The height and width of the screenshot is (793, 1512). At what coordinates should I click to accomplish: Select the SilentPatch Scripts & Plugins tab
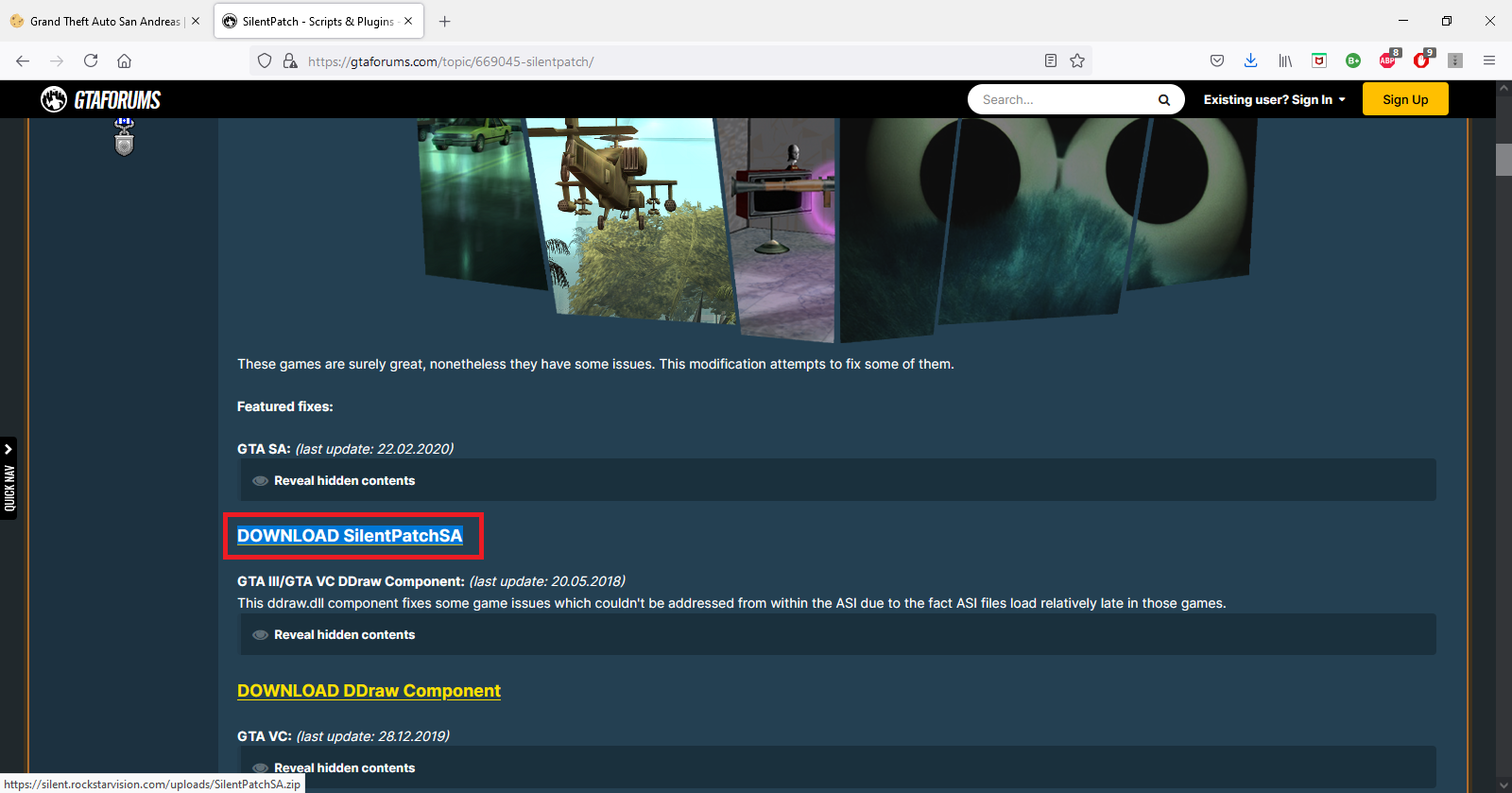[318, 21]
